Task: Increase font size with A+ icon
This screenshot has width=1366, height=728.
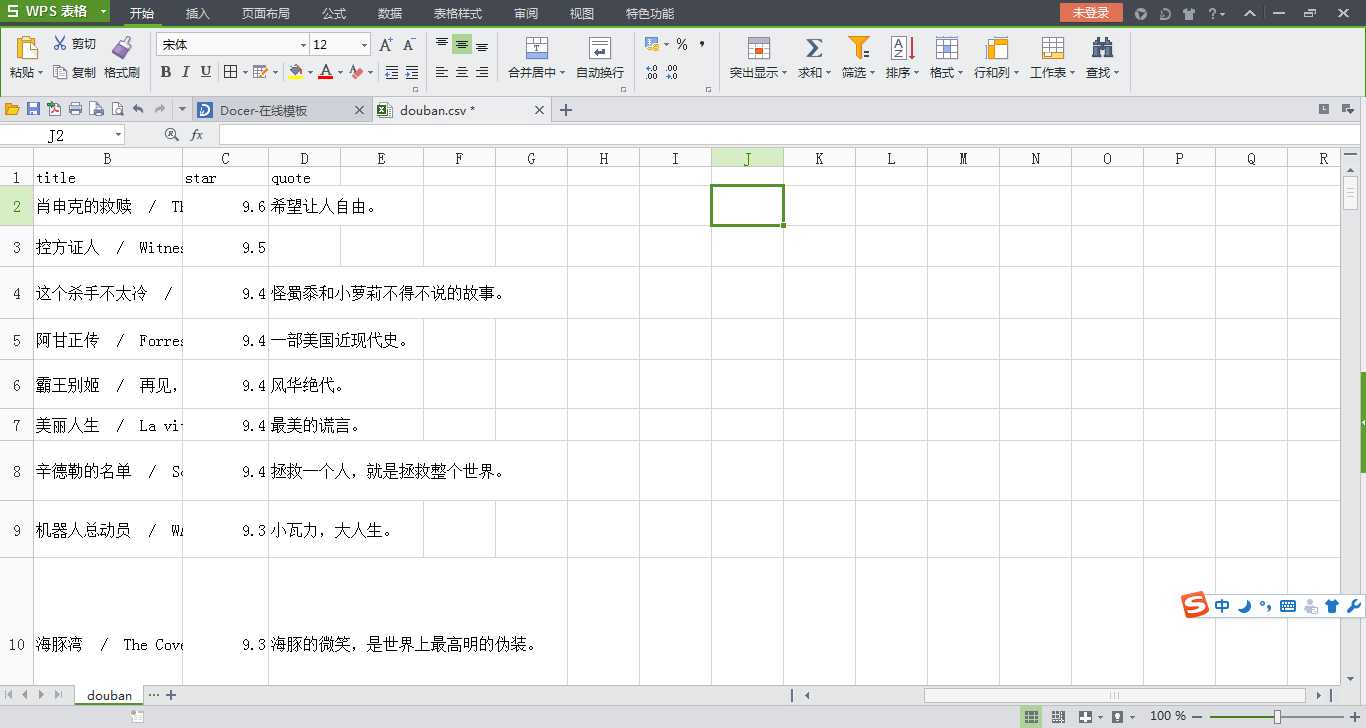Action: 386,45
